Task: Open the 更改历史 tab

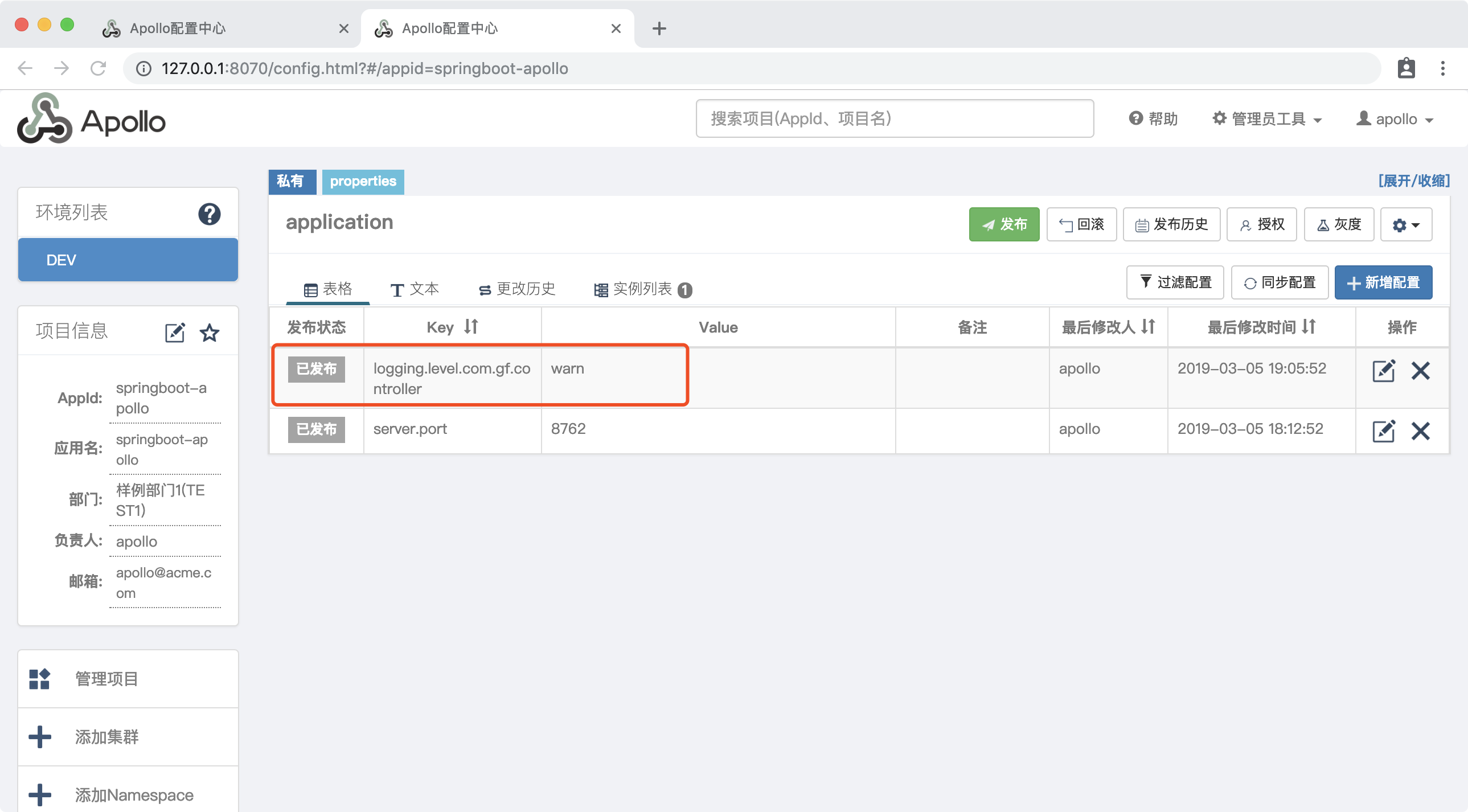Action: [x=517, y=289]
